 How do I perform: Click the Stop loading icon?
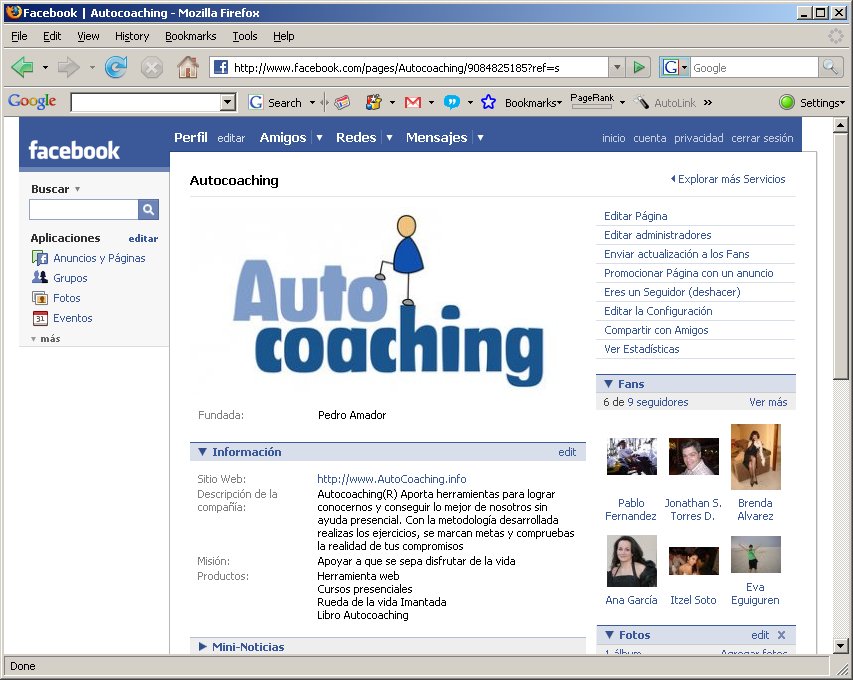click(x=152, y=68)
